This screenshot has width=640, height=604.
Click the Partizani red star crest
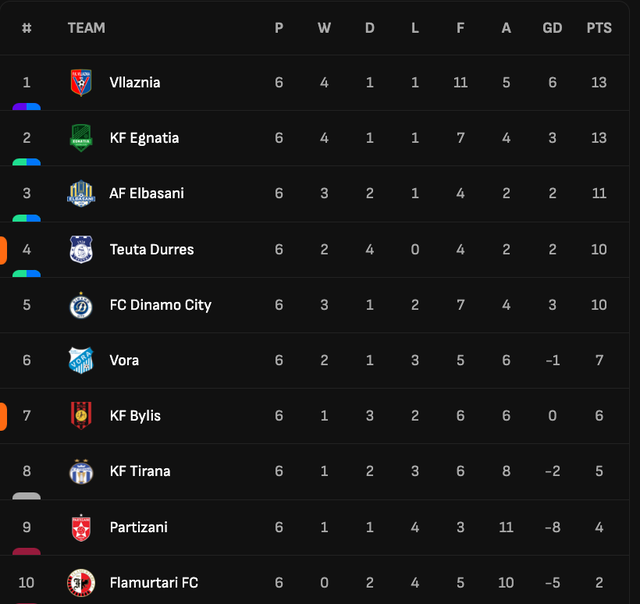pyautogui.click(x=81, y=527)
